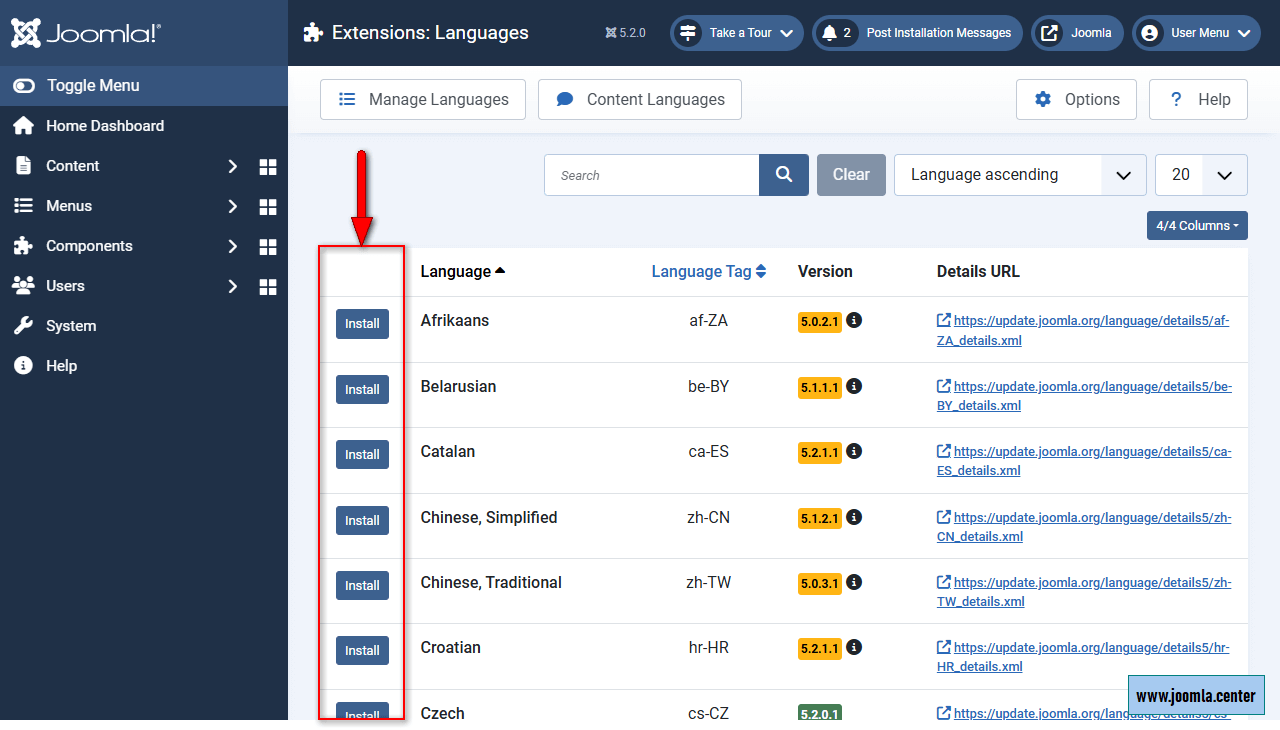This screenshot has width=1280, height=730.
Task: Open Menus dashboard grid icon
Action: click(268, 207)
